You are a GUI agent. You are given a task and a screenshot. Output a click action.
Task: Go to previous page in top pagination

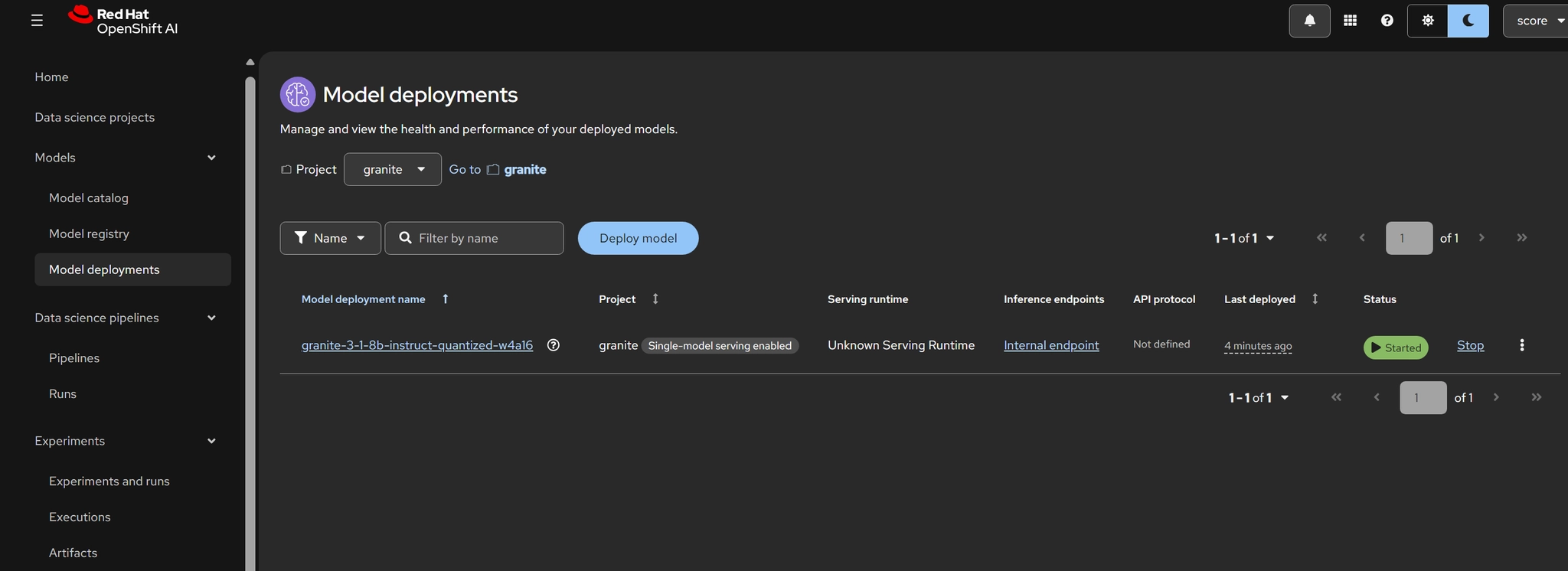1362,238
